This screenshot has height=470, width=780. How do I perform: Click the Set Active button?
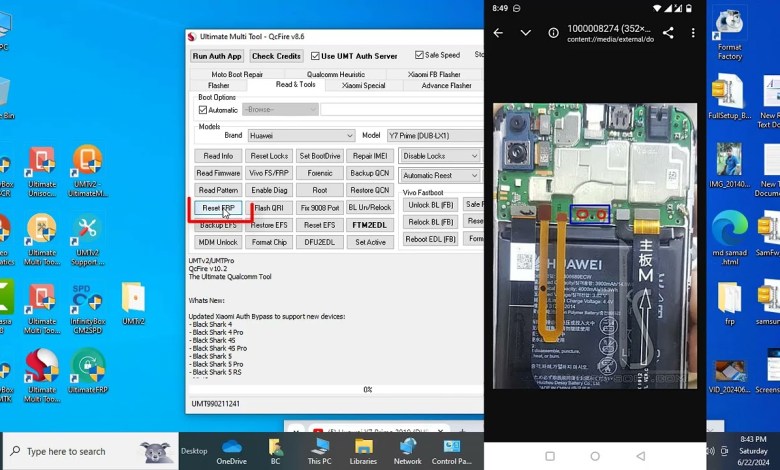pos(370,242)
